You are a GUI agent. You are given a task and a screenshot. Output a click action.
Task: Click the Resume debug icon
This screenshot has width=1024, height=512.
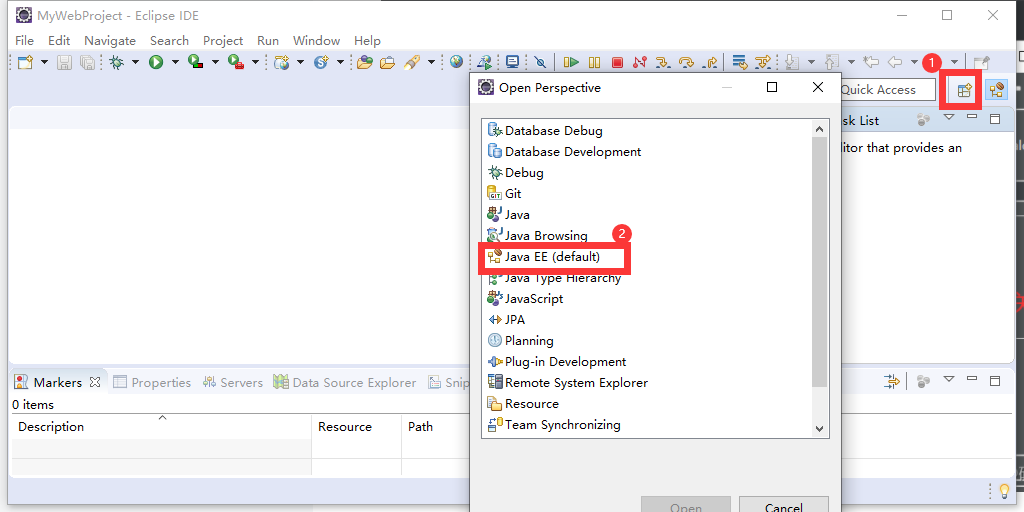tap(571, 62)
